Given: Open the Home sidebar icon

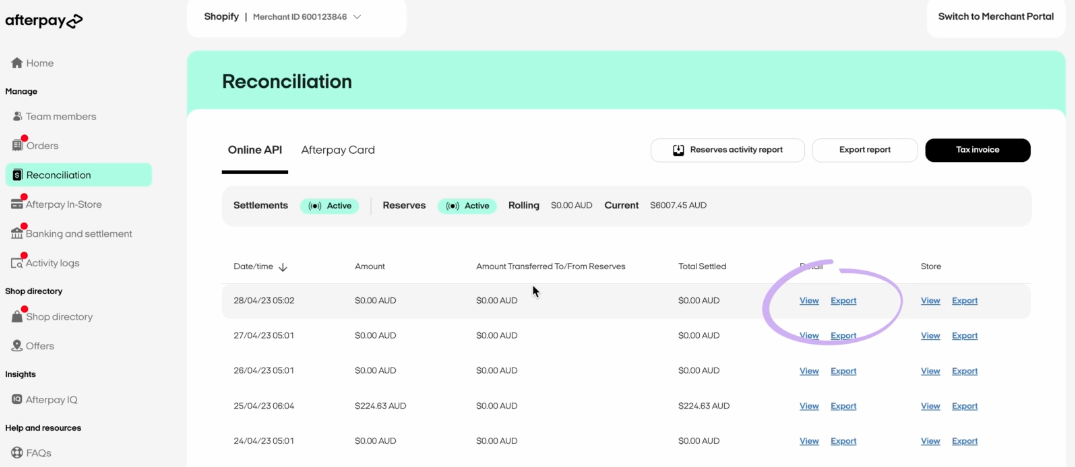Looking at the screenshot, I should (x=17, y=63).
